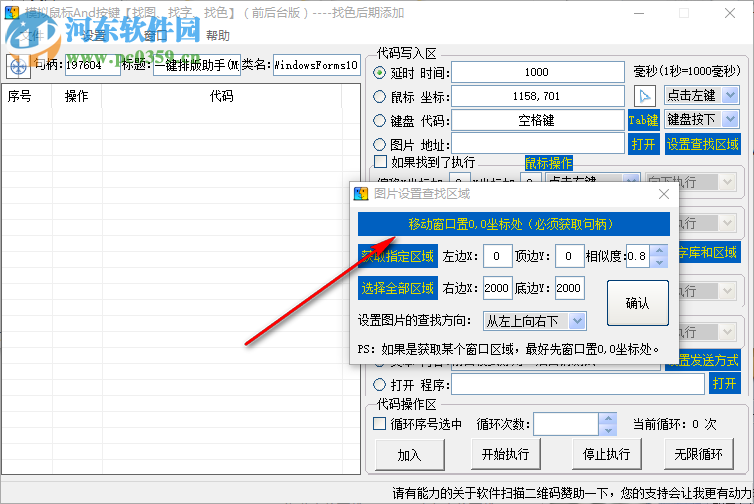
Task: Click the 左边X input field
Action: tap(498, 256)
